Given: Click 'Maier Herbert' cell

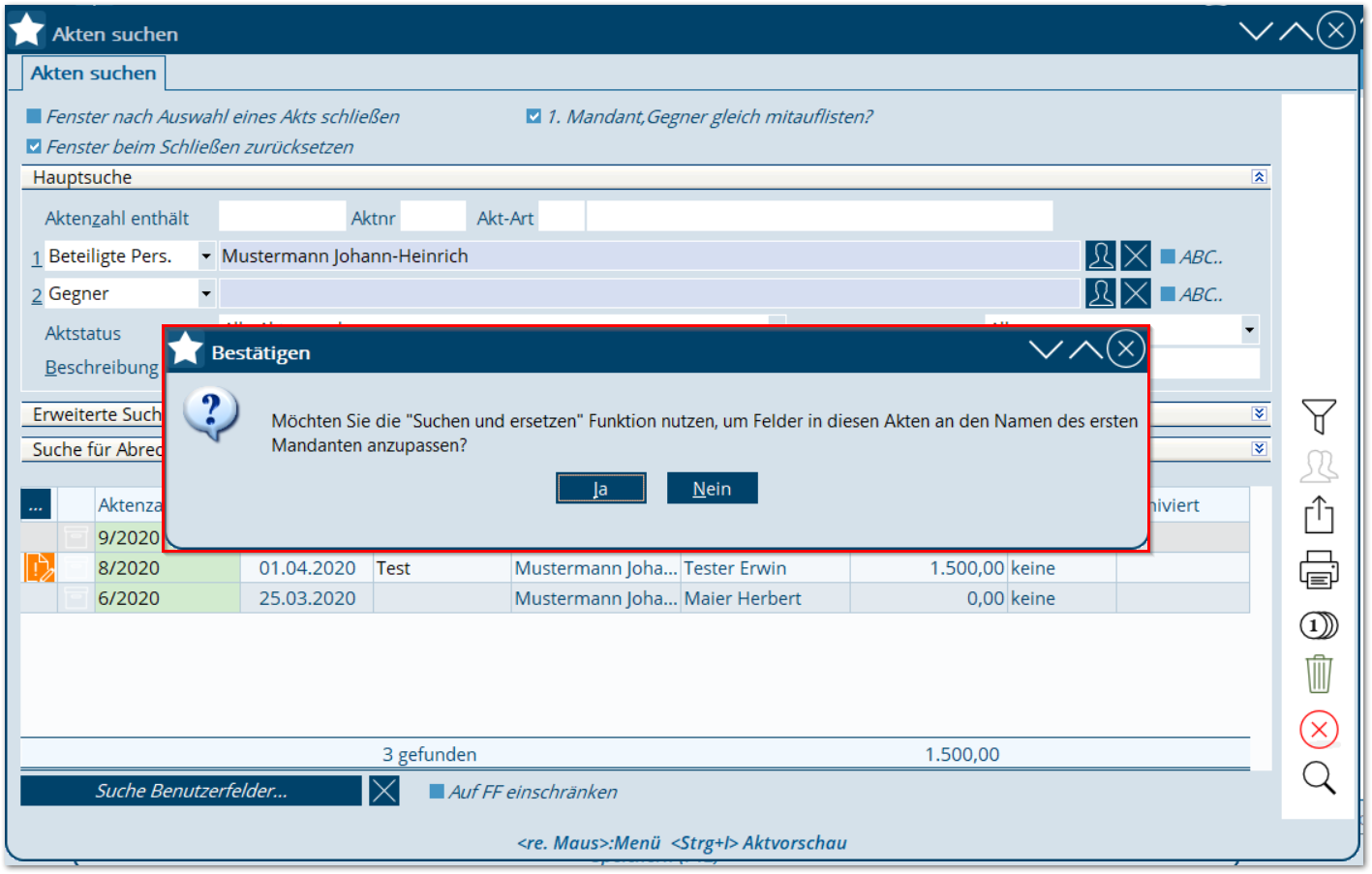Looking at the screenshot, I should (765, 598).
